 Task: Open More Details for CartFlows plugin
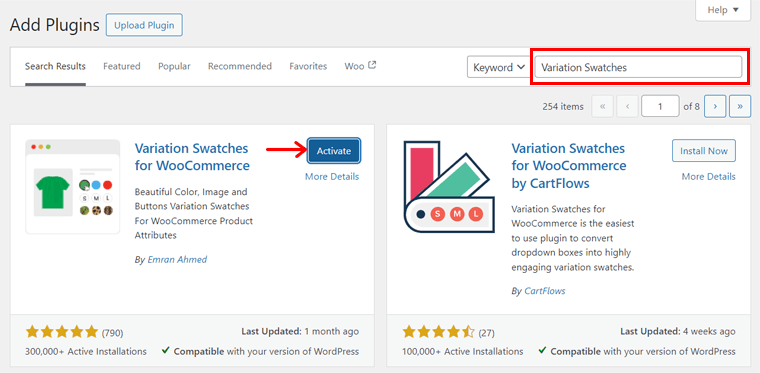tap(709, 177)
